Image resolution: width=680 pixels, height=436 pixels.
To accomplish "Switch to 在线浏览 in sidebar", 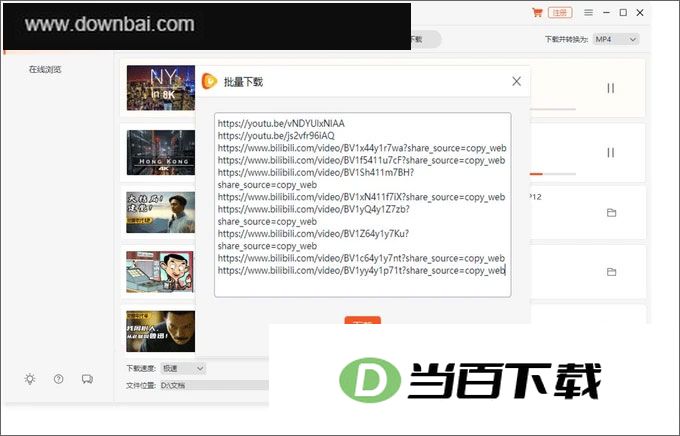I will pos(45,69).
